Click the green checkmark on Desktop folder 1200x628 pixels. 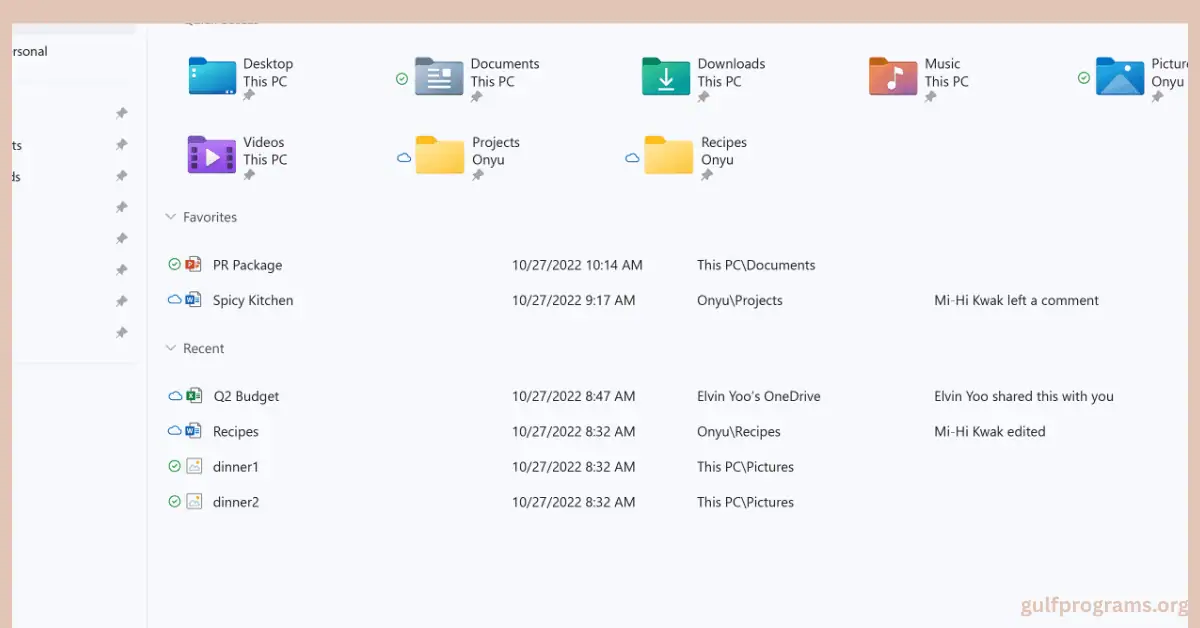pos(176,79)
